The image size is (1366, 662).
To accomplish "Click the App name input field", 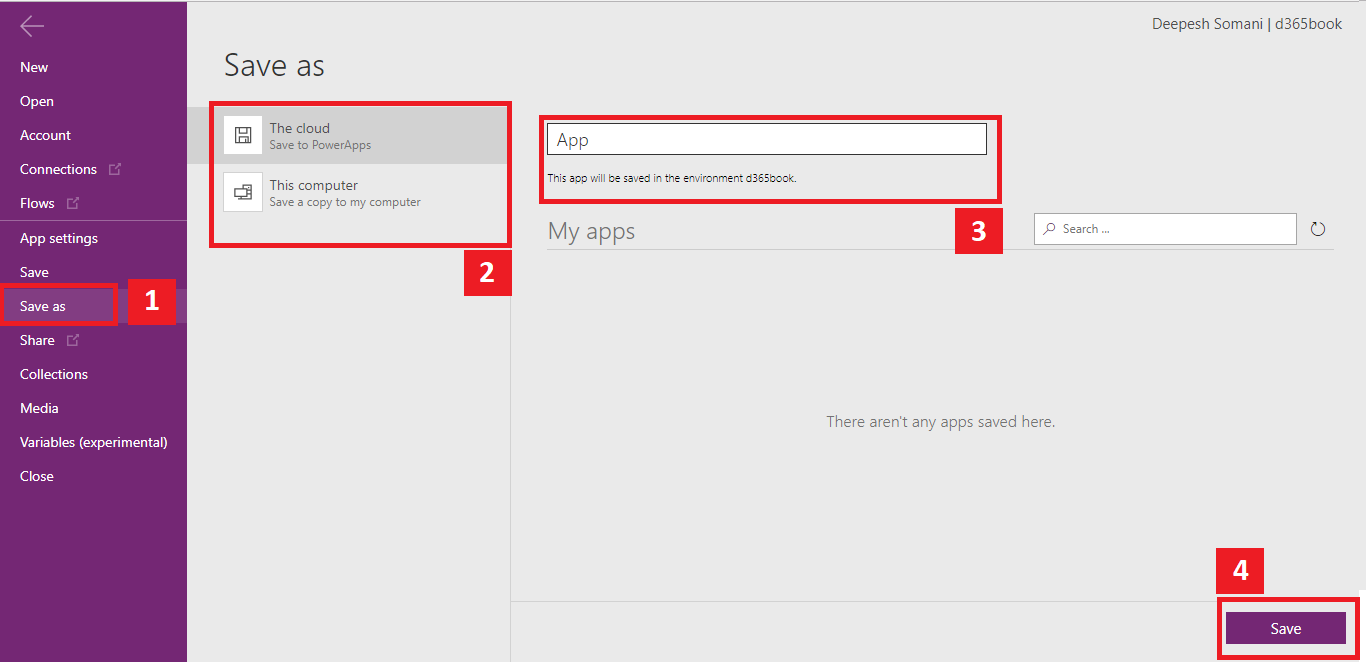I will pos(767,139).
